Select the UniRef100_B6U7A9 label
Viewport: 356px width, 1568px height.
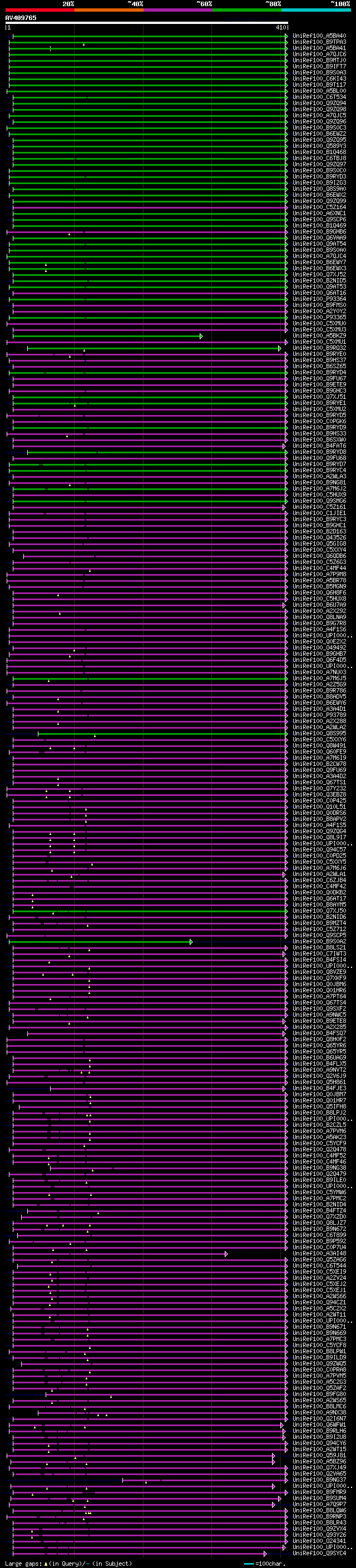pos(319,605)
